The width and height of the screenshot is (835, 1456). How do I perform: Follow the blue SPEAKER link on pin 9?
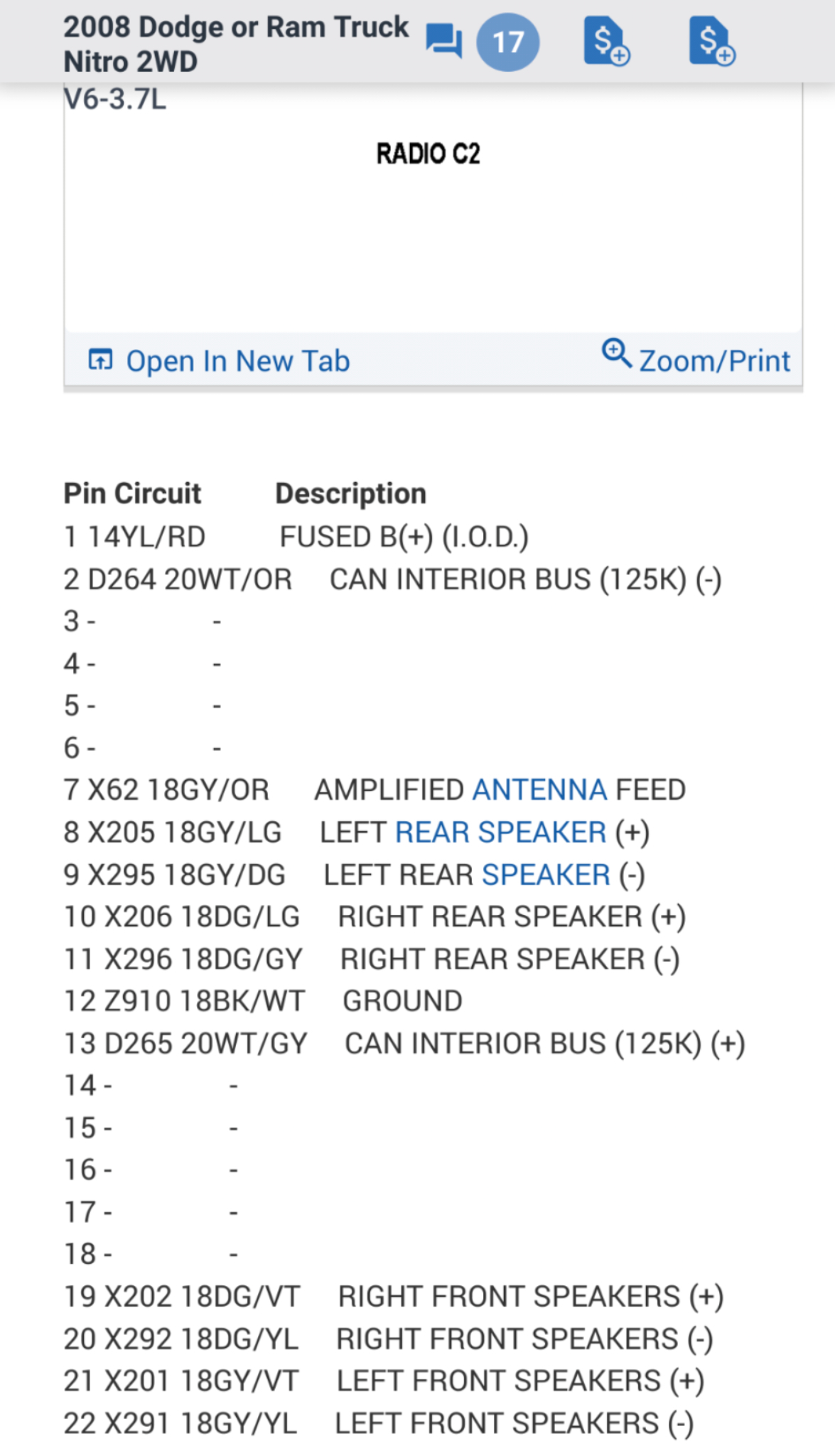(545, 875)
